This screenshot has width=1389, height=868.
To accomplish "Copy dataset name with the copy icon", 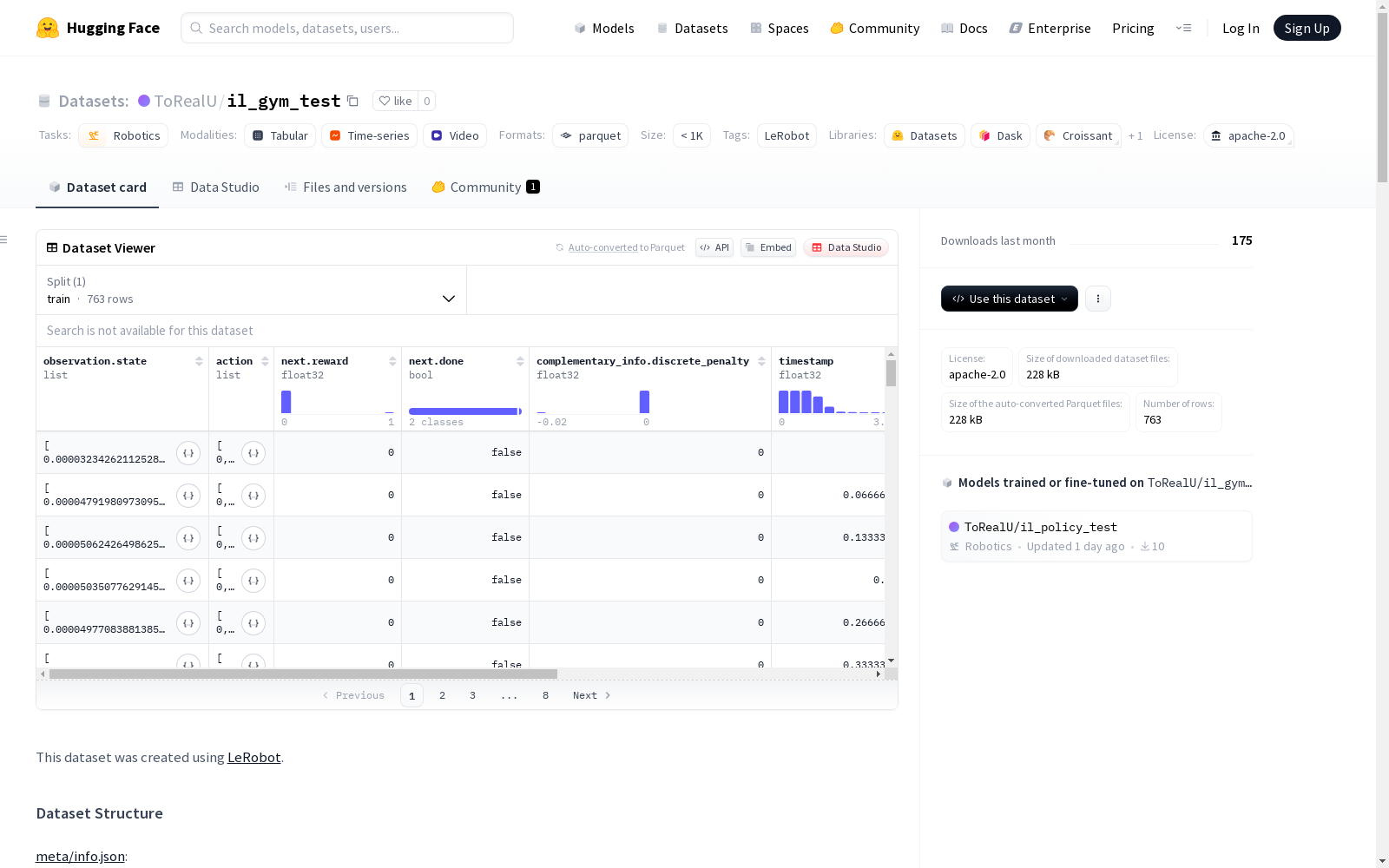I will pyautogui.click(x=352, y=101).
